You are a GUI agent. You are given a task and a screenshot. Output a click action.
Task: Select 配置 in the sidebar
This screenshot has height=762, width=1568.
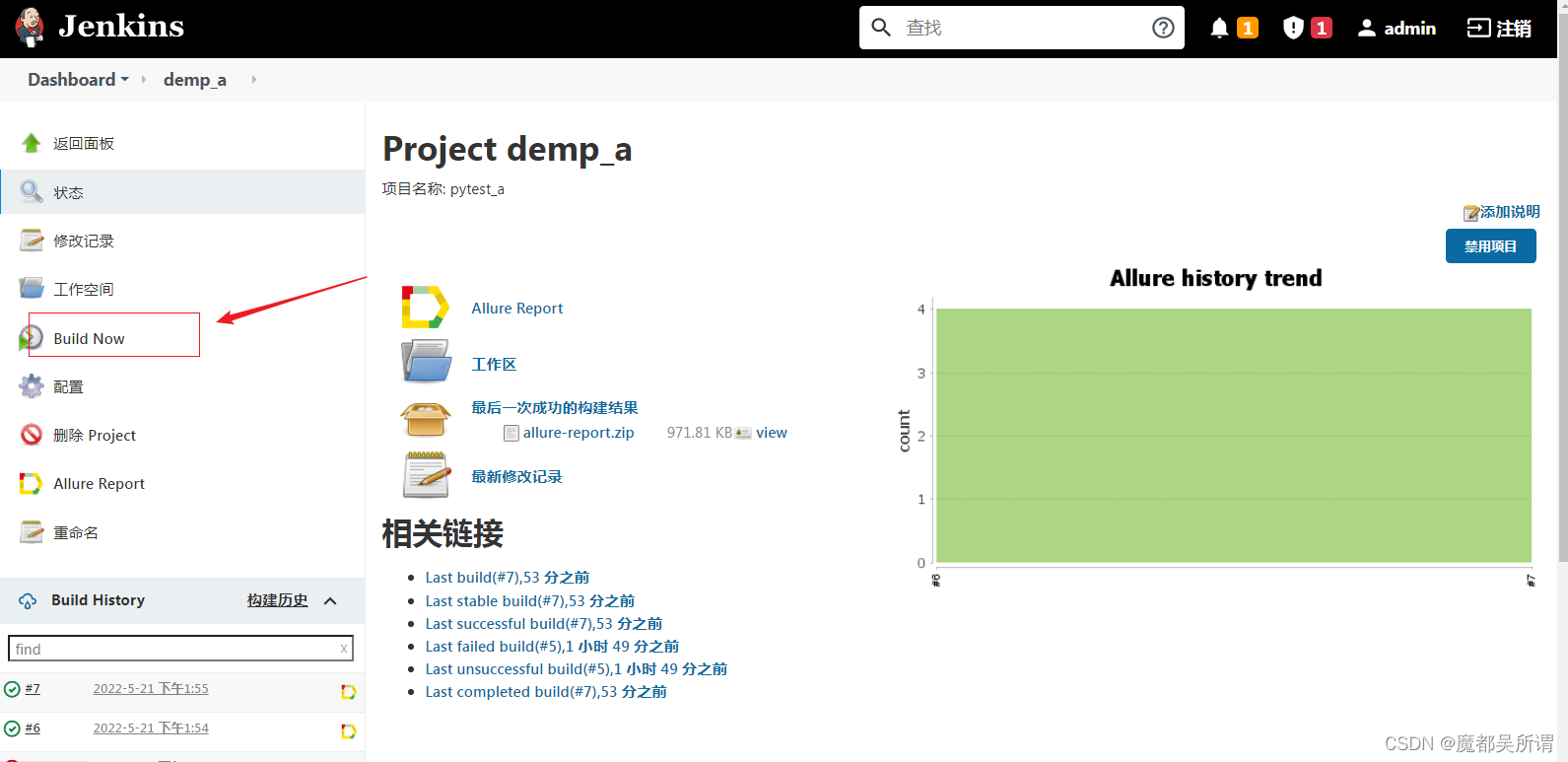pyautogui.click(x=68, y=386)
